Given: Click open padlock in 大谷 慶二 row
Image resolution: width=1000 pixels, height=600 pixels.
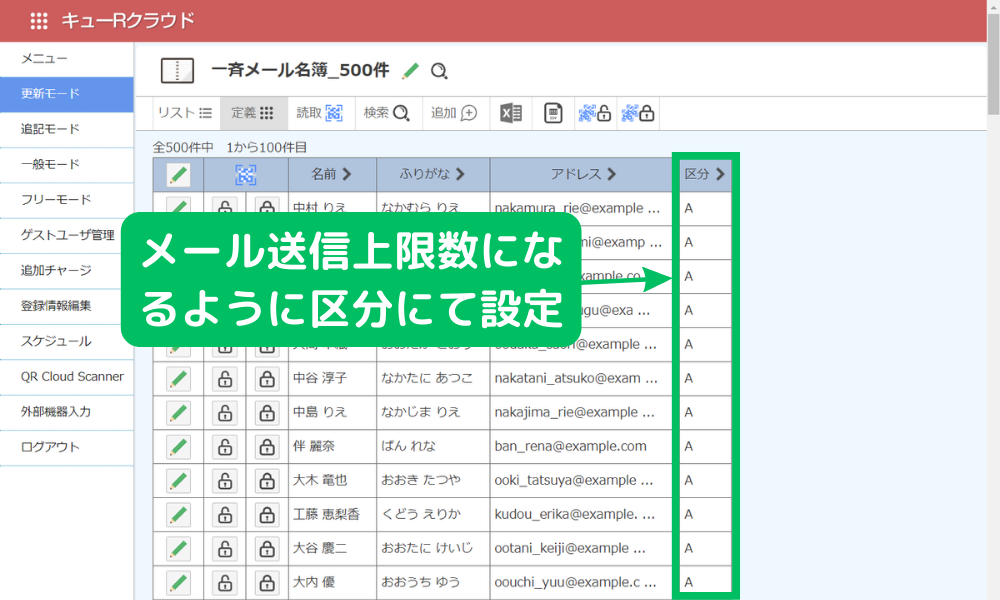Looking at the screenshot, I should click(x=225, y=548).
